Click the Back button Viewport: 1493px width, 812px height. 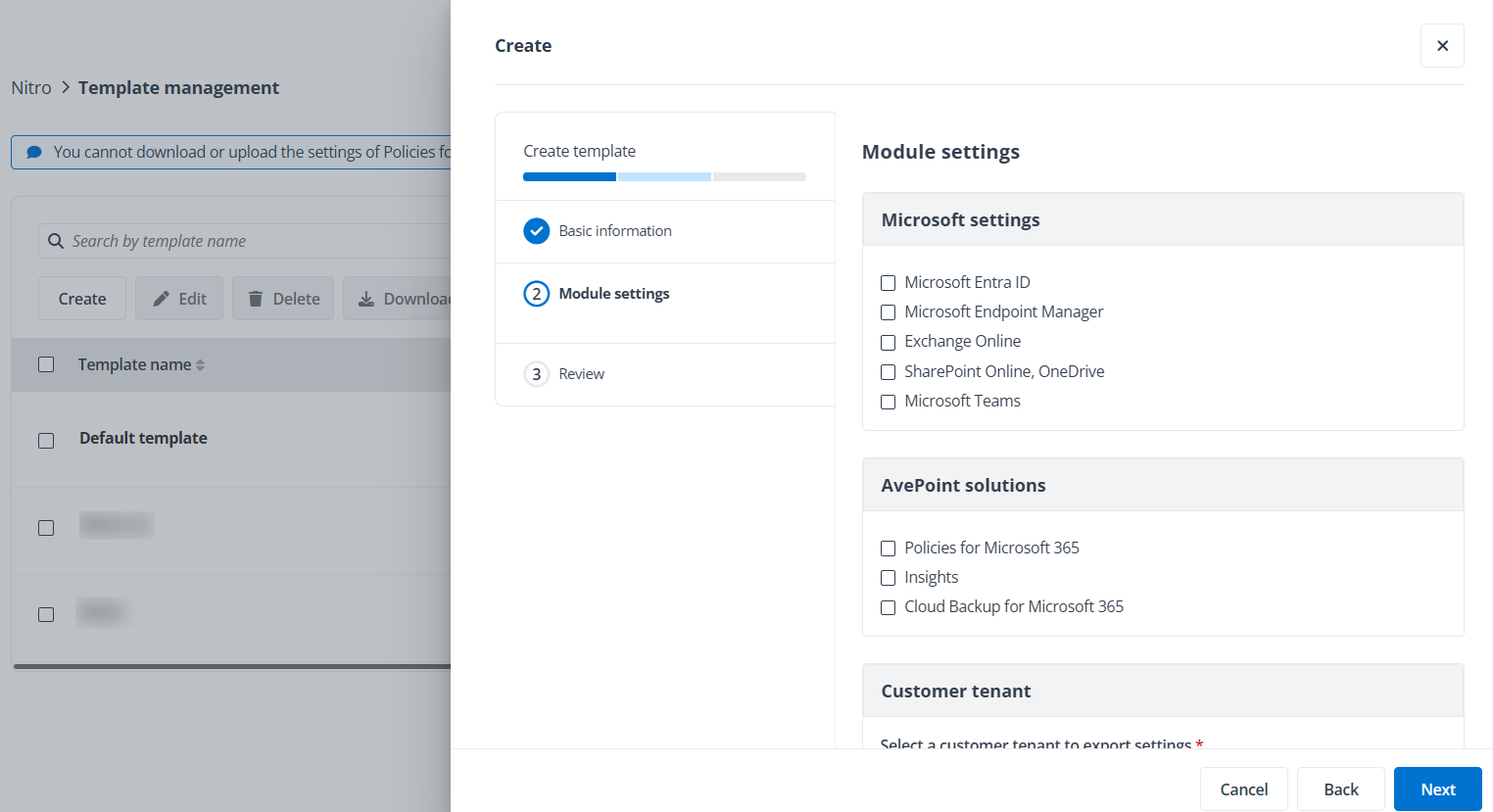pos(1341,789)
